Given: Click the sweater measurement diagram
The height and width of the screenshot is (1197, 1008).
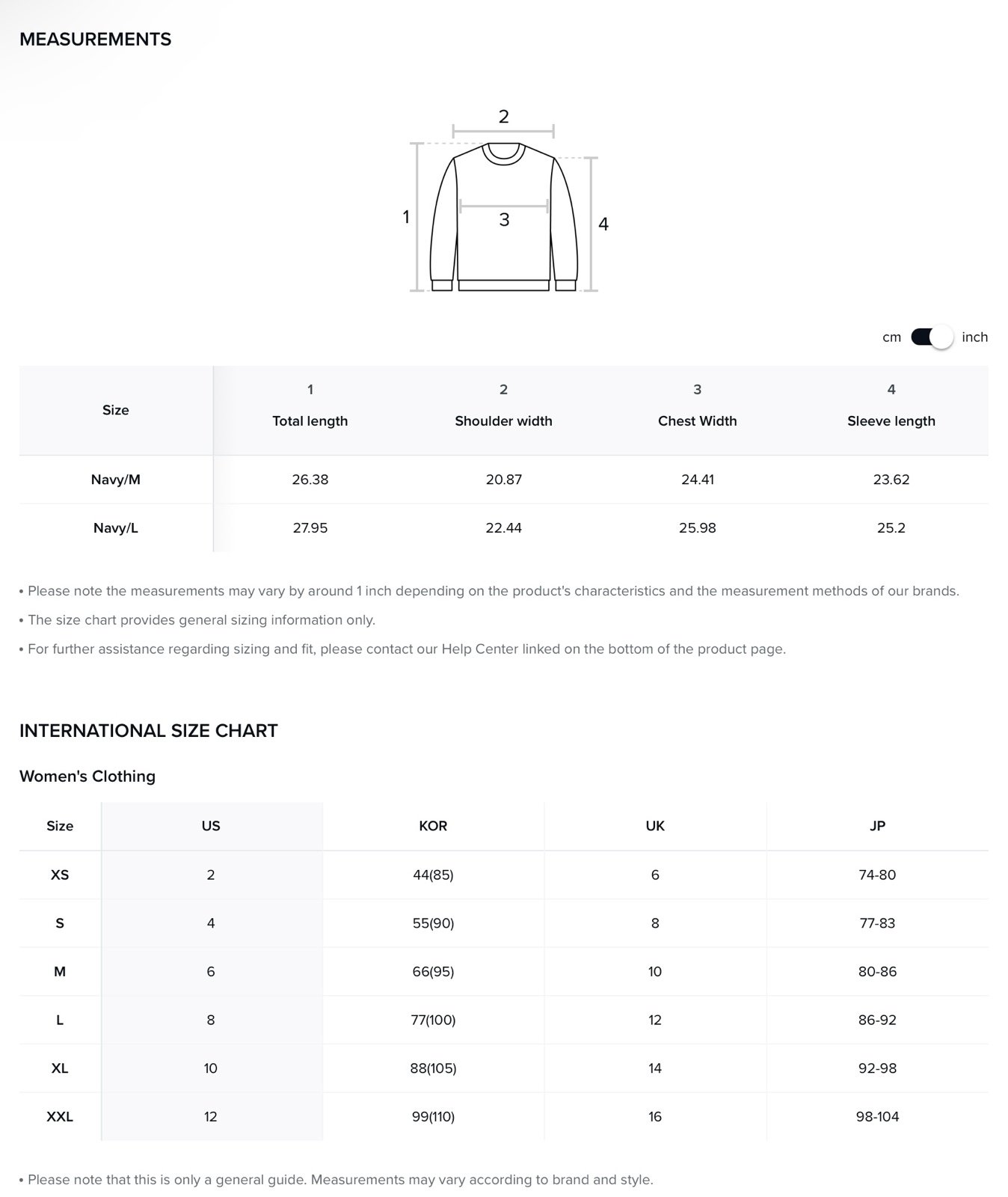Looking at the screenshot, I should coord(505,201).
